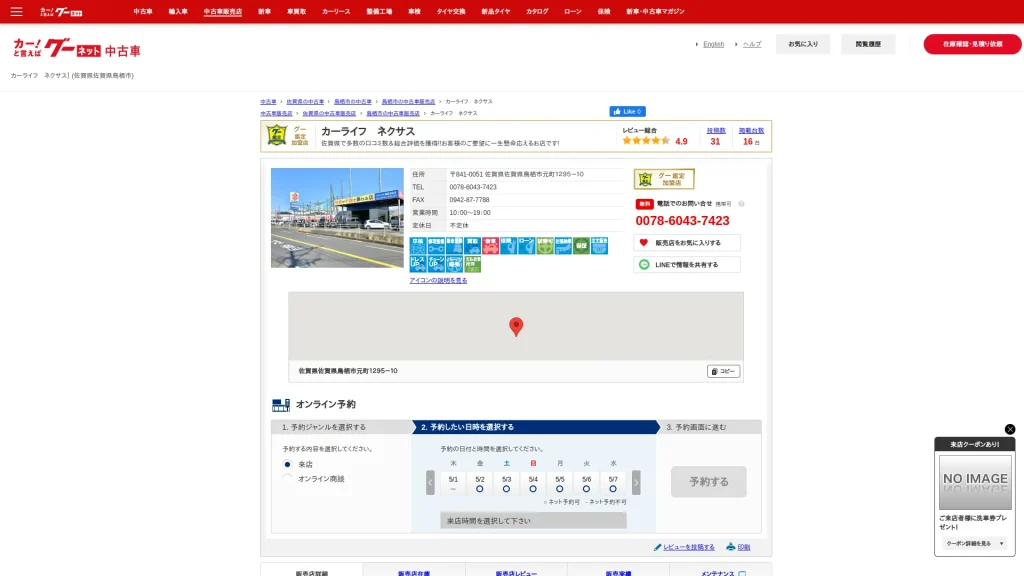The width and height of the screenshot is (1024, 576).
Task: Open タイヤ交換 in the top menu
Action: [451, 12]
